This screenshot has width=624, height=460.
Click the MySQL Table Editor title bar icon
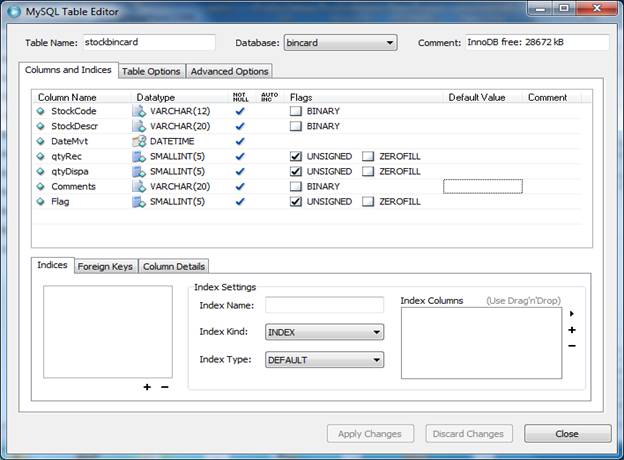coord(14,12)
